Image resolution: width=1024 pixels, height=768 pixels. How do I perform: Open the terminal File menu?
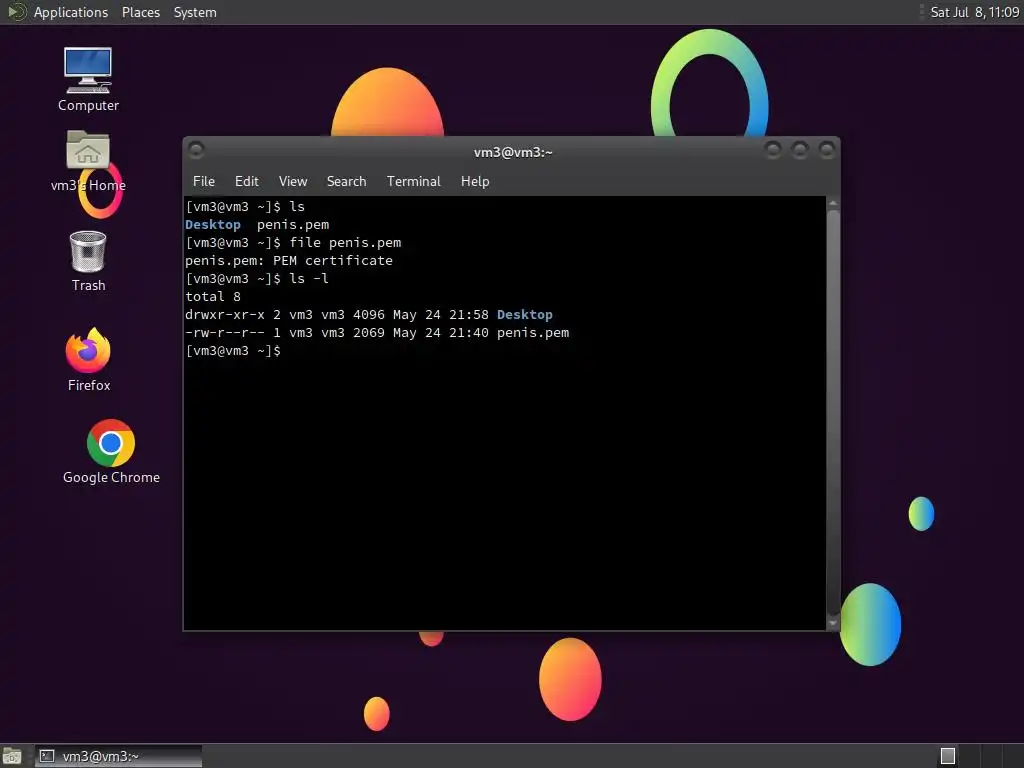[204, 181]
